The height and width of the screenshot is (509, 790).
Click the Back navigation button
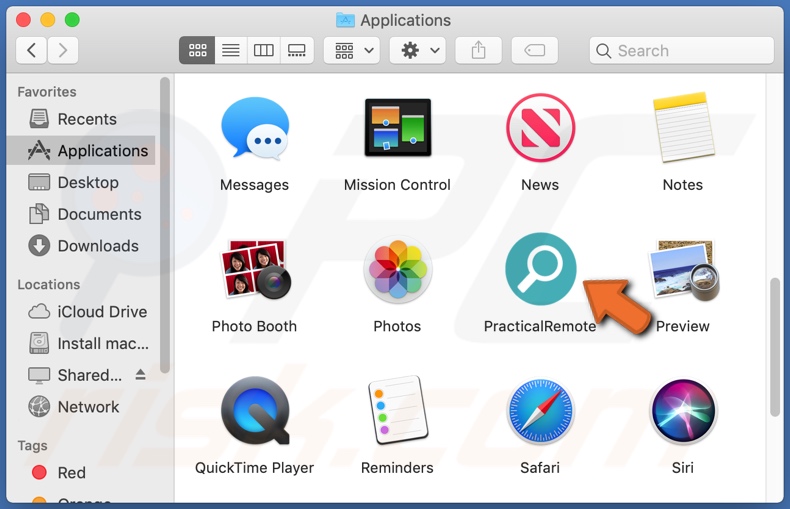point(32,50)
